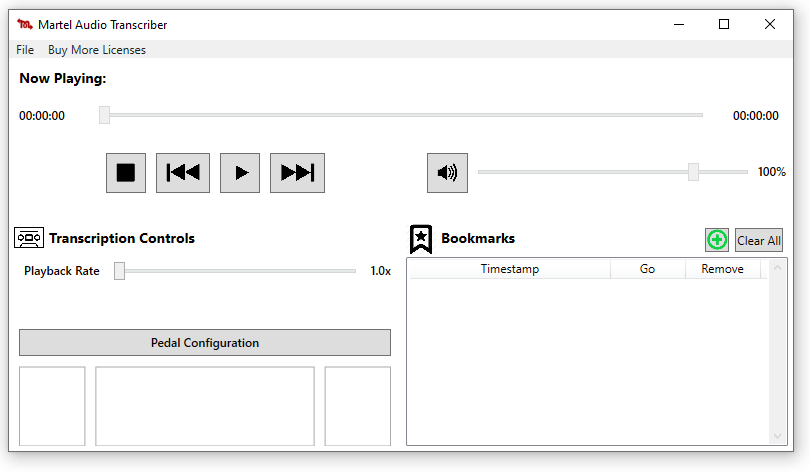The image size is (810, 473).
Task: Skip back with the rewind button
Action: point(183,173)
